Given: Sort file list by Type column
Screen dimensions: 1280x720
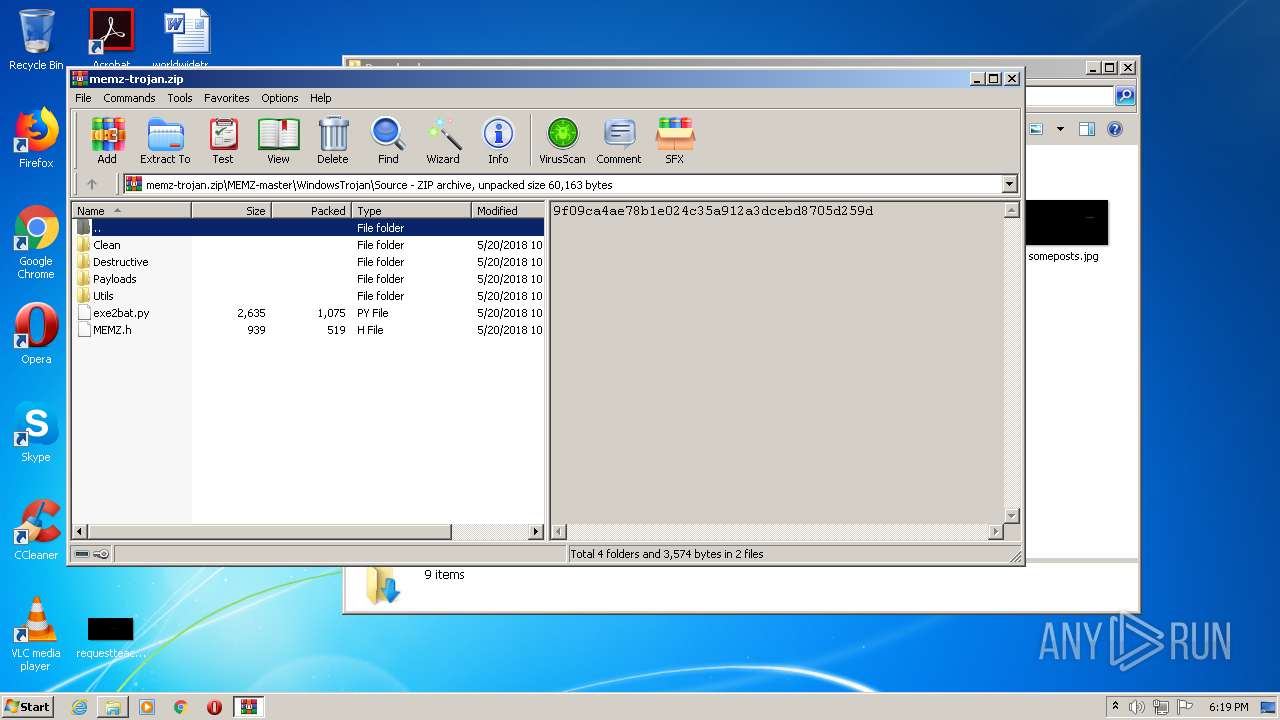Looking at the screenshot, I should pos(411,210).
